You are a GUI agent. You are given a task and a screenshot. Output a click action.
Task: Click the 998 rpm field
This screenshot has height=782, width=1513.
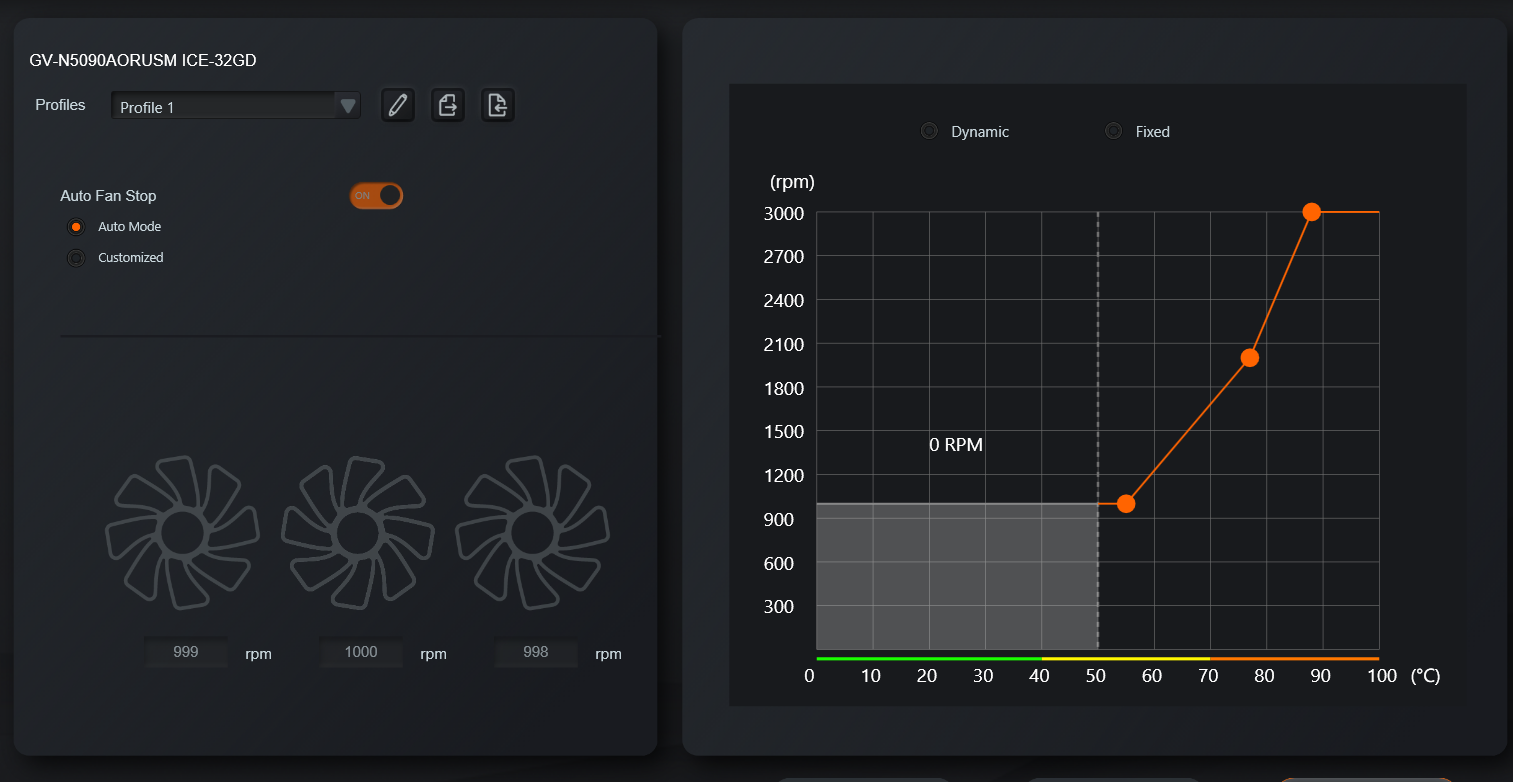coord(536,652)
